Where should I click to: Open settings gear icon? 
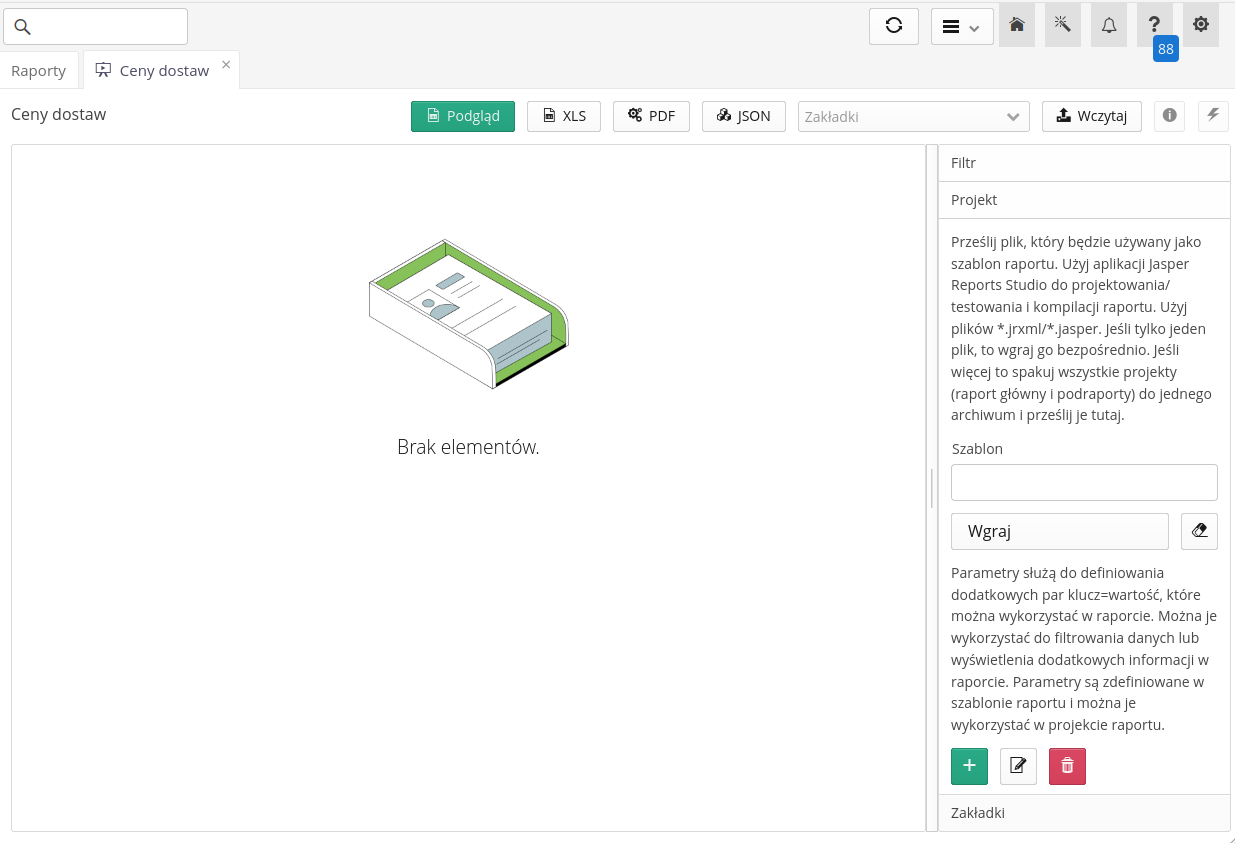point(1201,26)
